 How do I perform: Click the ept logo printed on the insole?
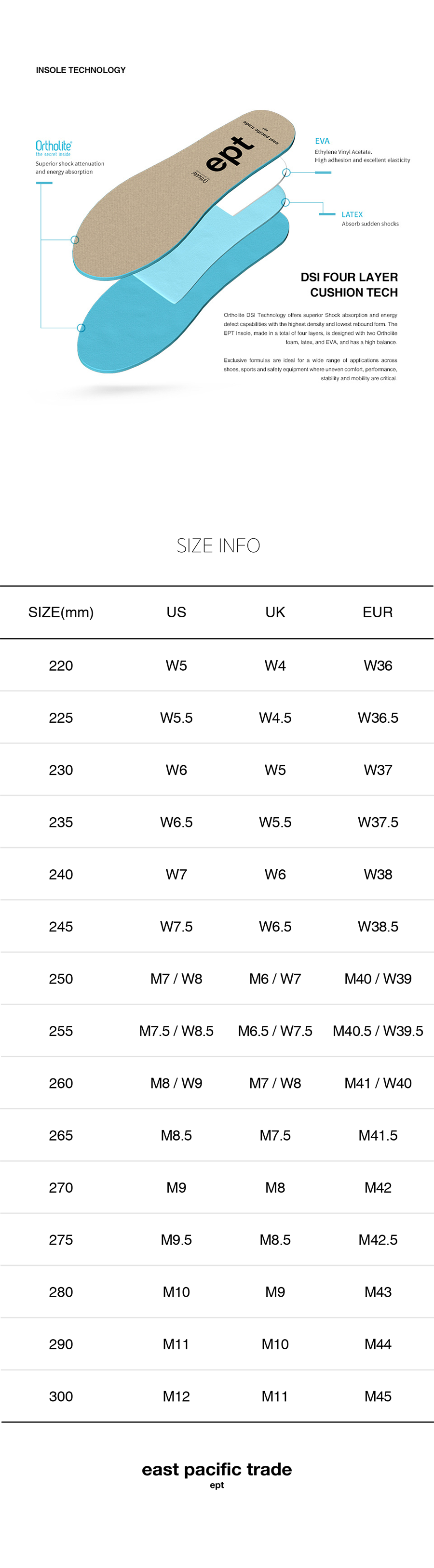pos(229,154)
